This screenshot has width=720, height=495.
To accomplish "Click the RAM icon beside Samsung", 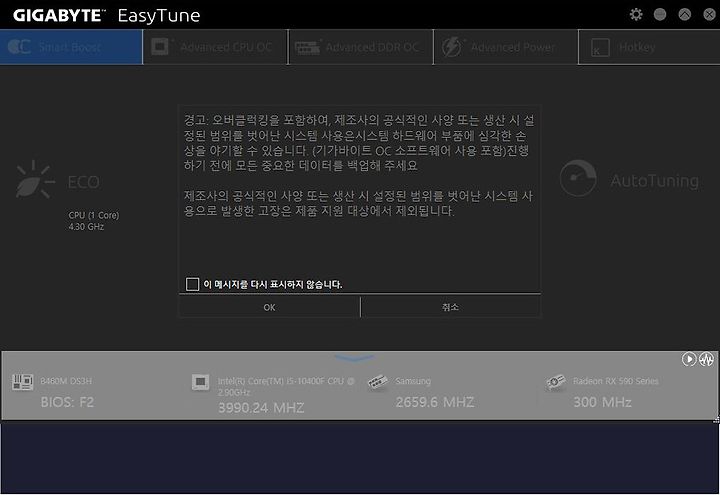I will tap(378, 382).
